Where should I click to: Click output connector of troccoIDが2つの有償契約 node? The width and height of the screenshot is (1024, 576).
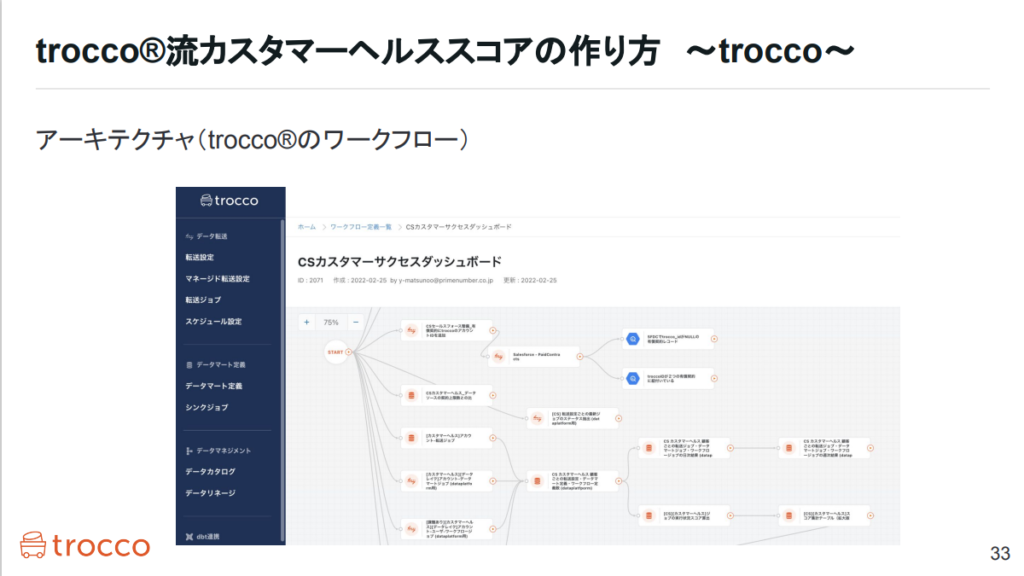coord(714,378)
